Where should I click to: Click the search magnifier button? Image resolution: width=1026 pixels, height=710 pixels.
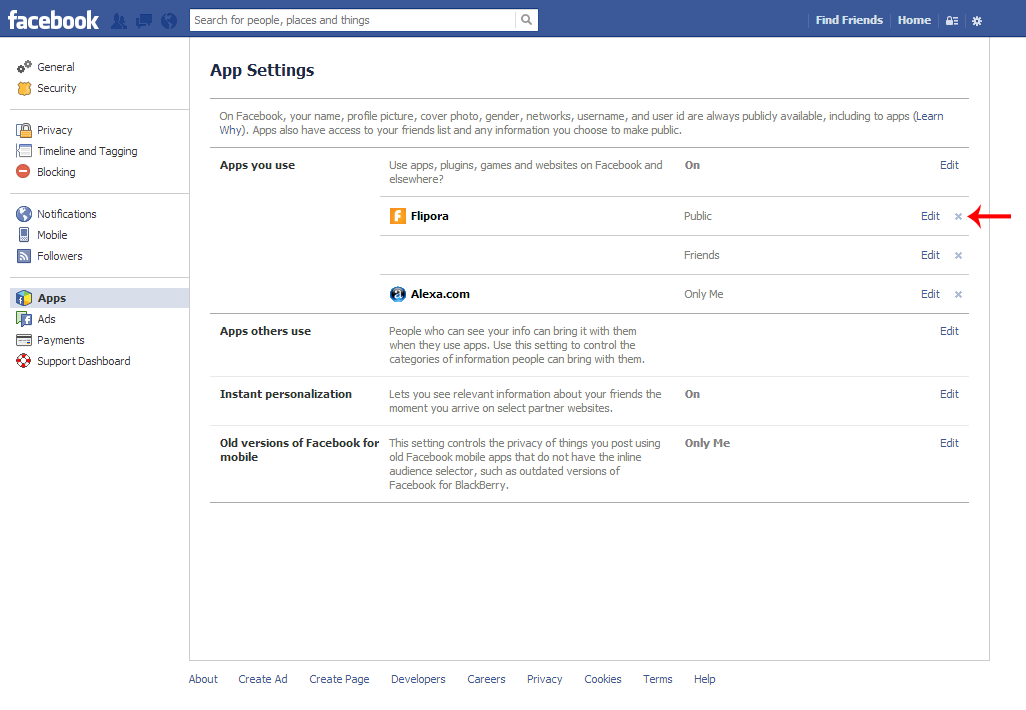coord(526,20)
